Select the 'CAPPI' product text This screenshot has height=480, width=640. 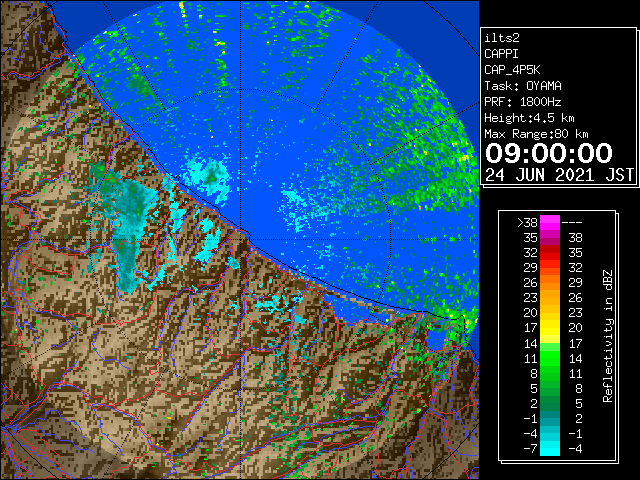(501, 54)
